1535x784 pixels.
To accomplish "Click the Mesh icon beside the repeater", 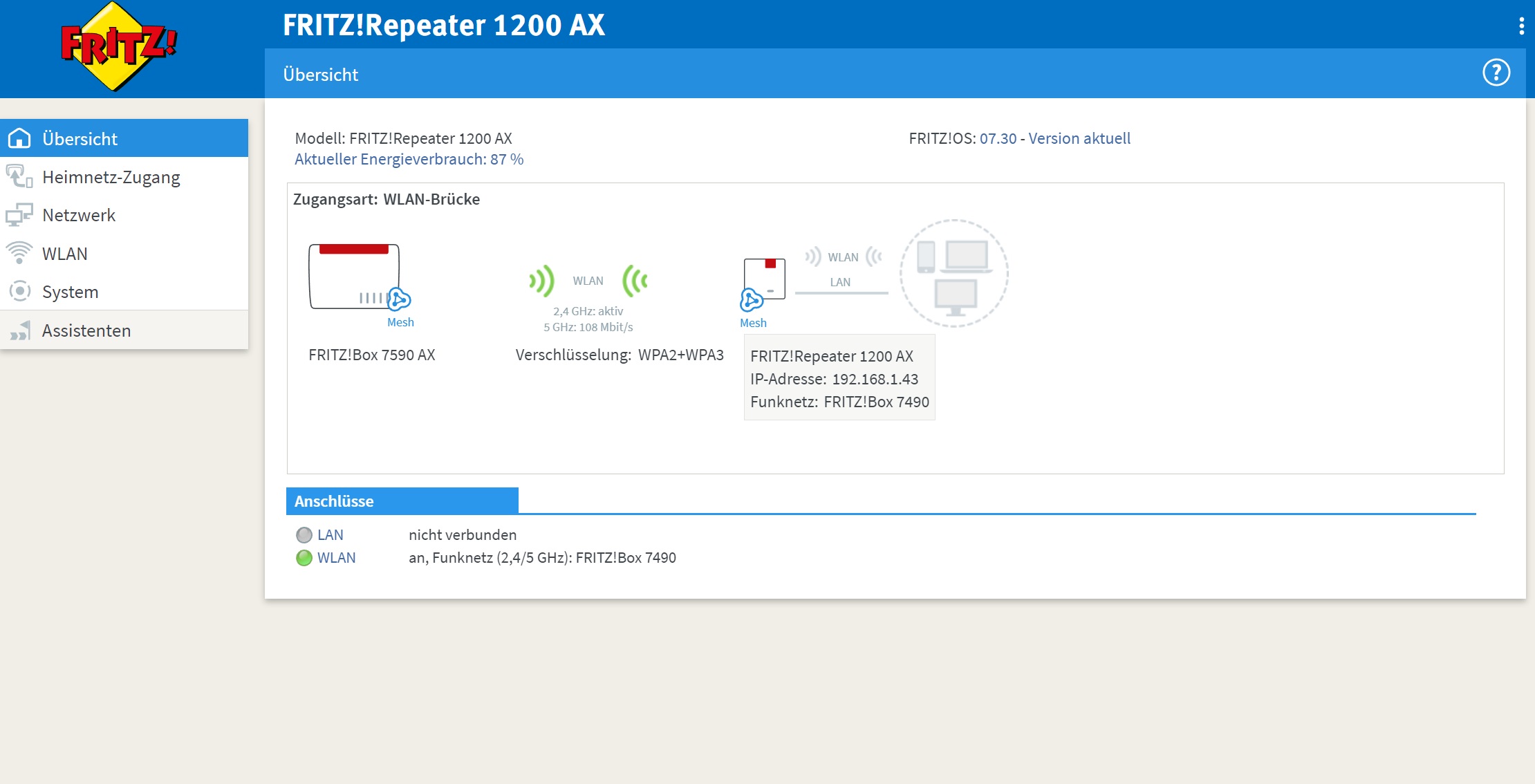I will point(751,301).
